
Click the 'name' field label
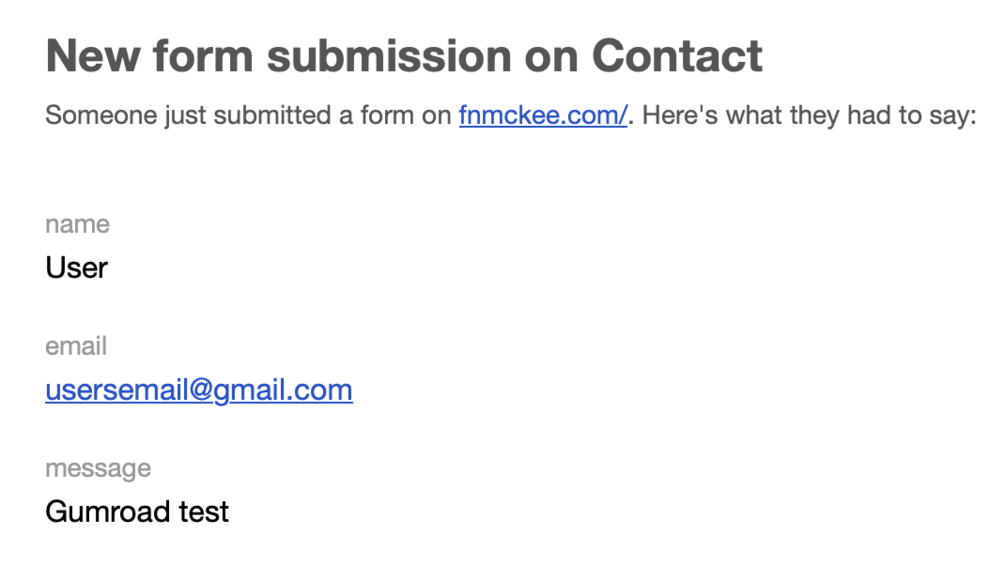pyautogui.click(x=77, y=224)
